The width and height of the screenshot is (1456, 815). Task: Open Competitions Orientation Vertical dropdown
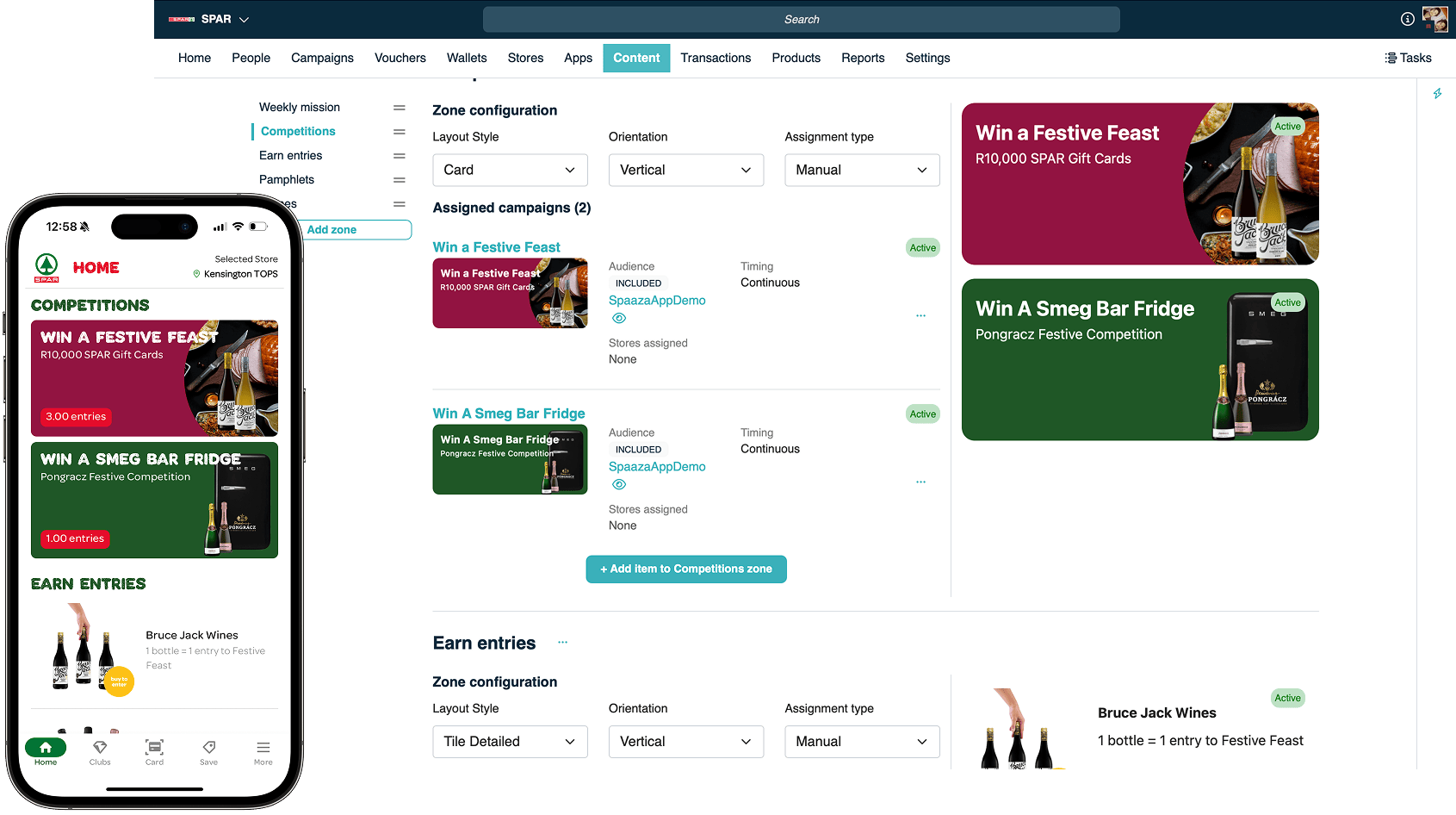(x=686, y=170)
